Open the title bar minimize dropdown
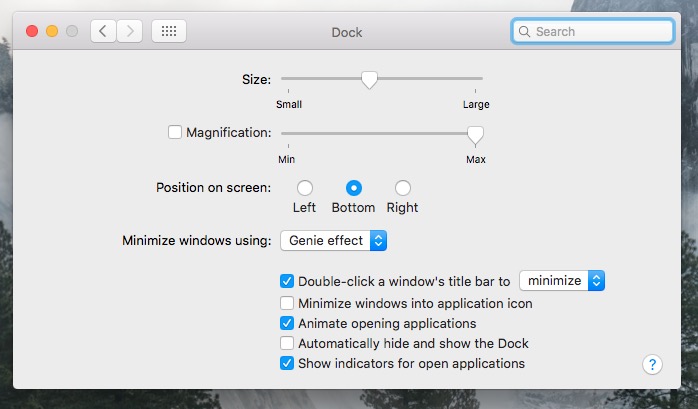Image resolution: width=698 pixels, height=409 pixels. tap(562, 281)
